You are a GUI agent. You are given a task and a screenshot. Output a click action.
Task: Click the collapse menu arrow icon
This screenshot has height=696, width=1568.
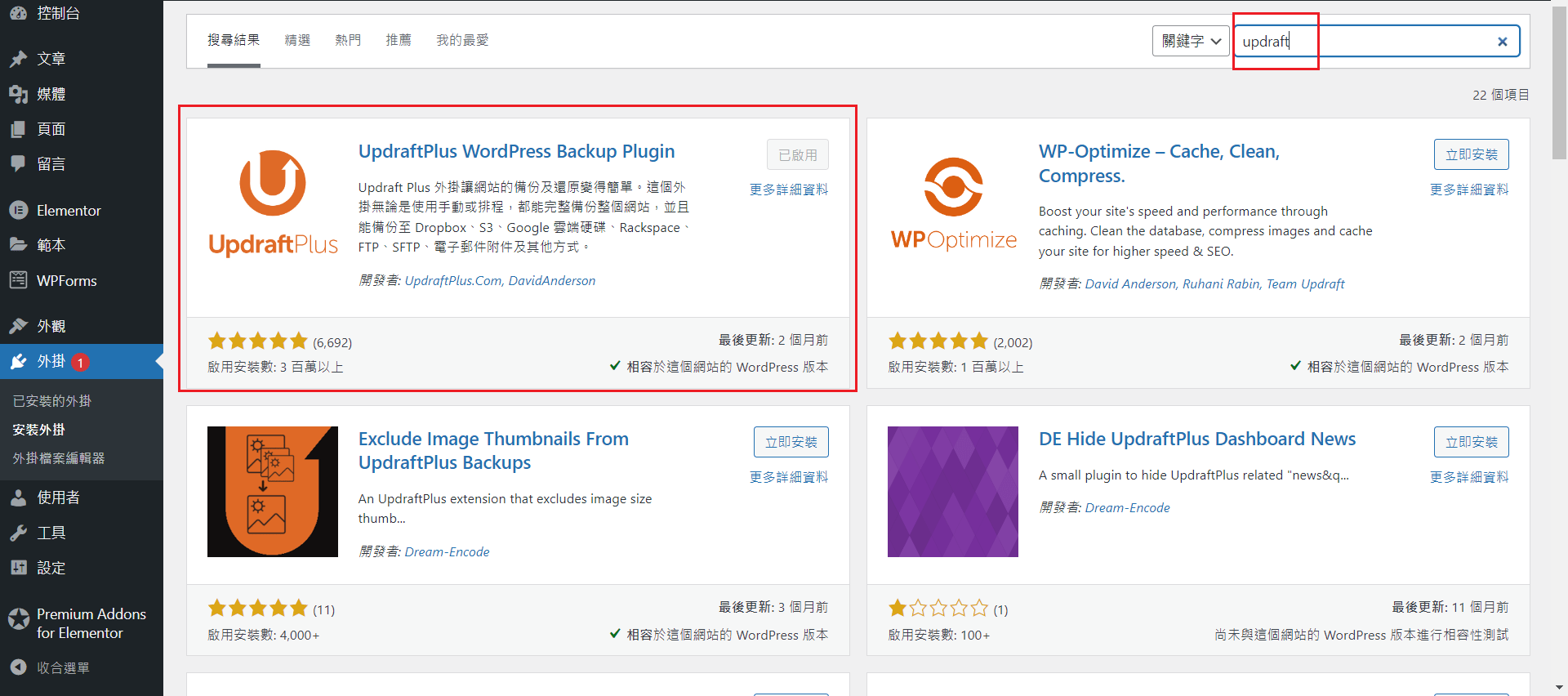pyautogui.click(x=18, y=667)
